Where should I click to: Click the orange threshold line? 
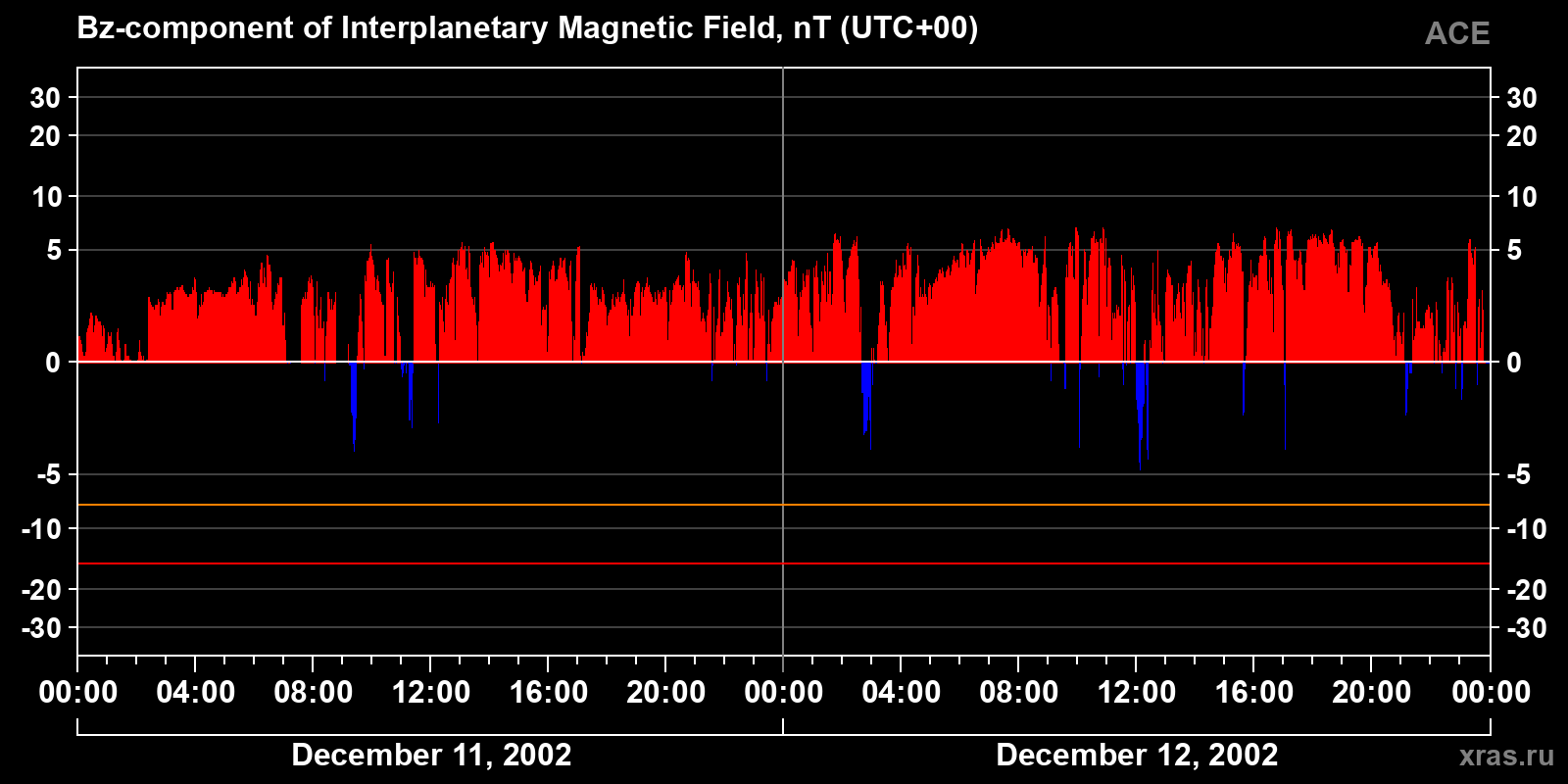[784, 505]
